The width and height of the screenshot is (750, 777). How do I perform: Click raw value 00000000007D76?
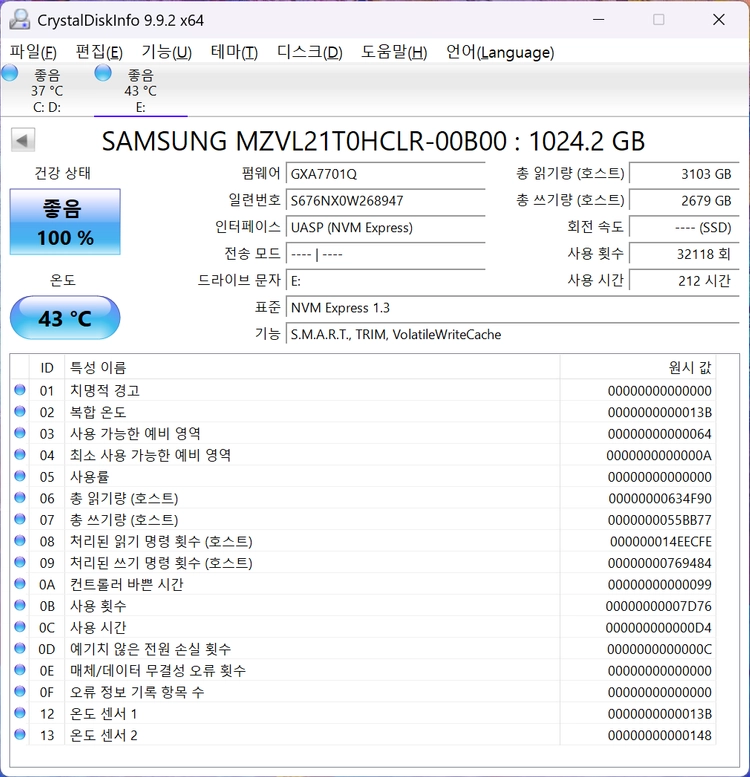click(x=659, y=606)
